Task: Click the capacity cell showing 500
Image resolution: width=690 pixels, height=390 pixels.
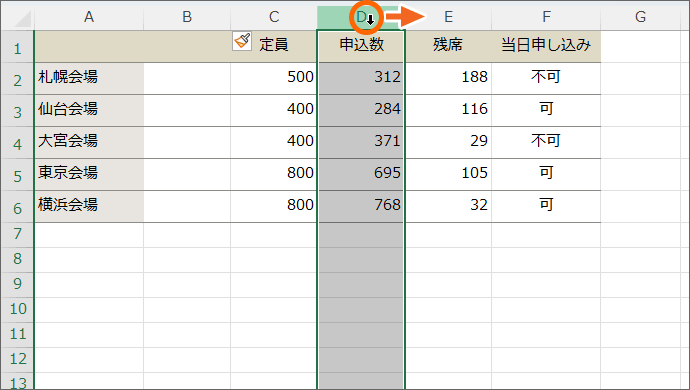Action: click(274, 79)
